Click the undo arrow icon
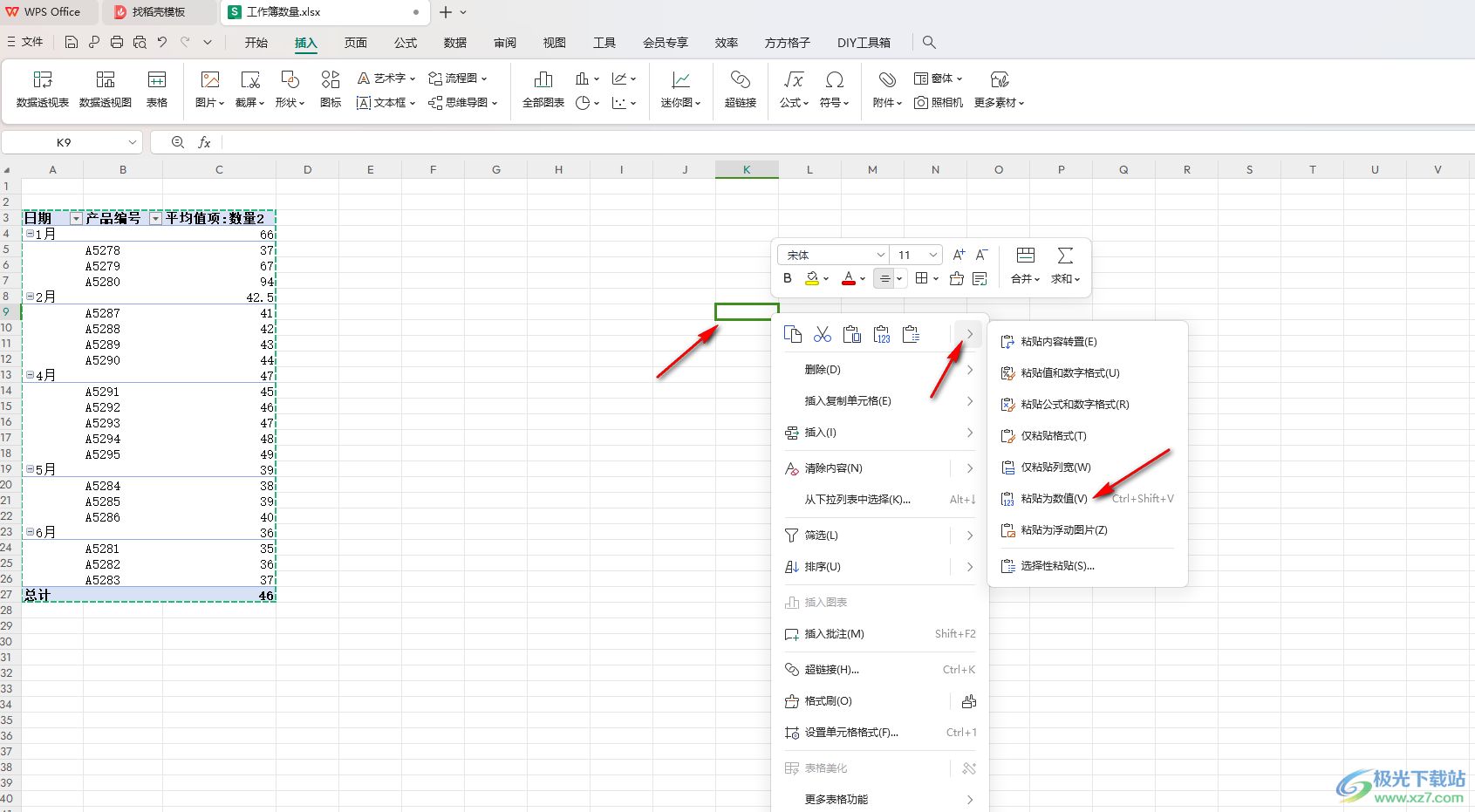 (x=162, y=42)
